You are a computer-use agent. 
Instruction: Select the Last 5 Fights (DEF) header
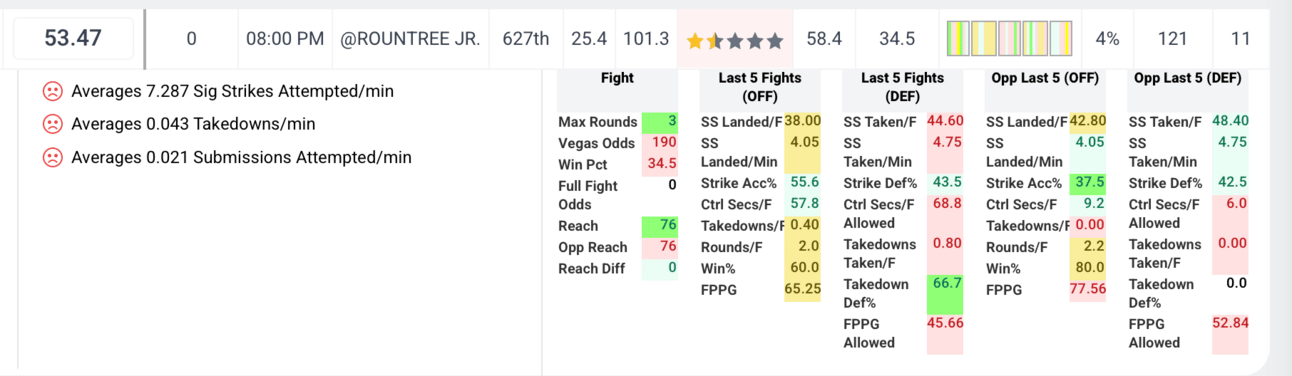[x=902, y=87]
